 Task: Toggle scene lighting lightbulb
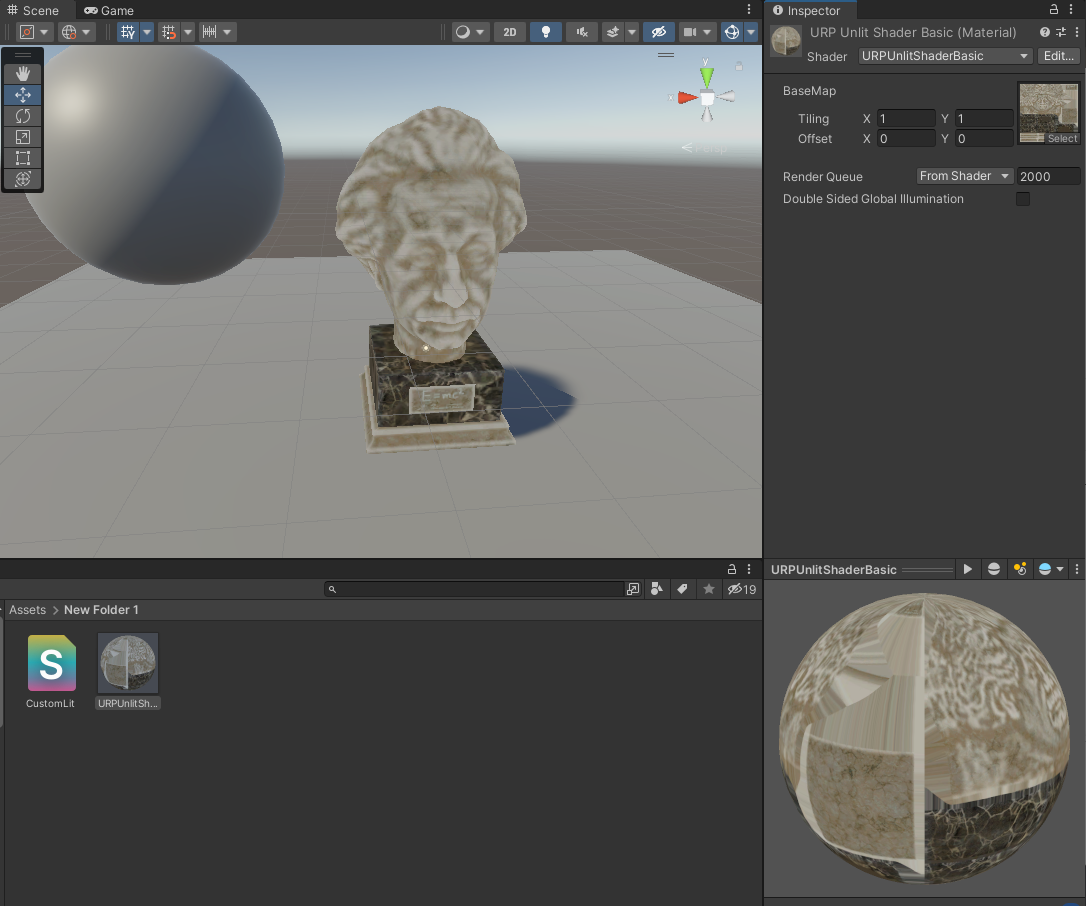546,32
